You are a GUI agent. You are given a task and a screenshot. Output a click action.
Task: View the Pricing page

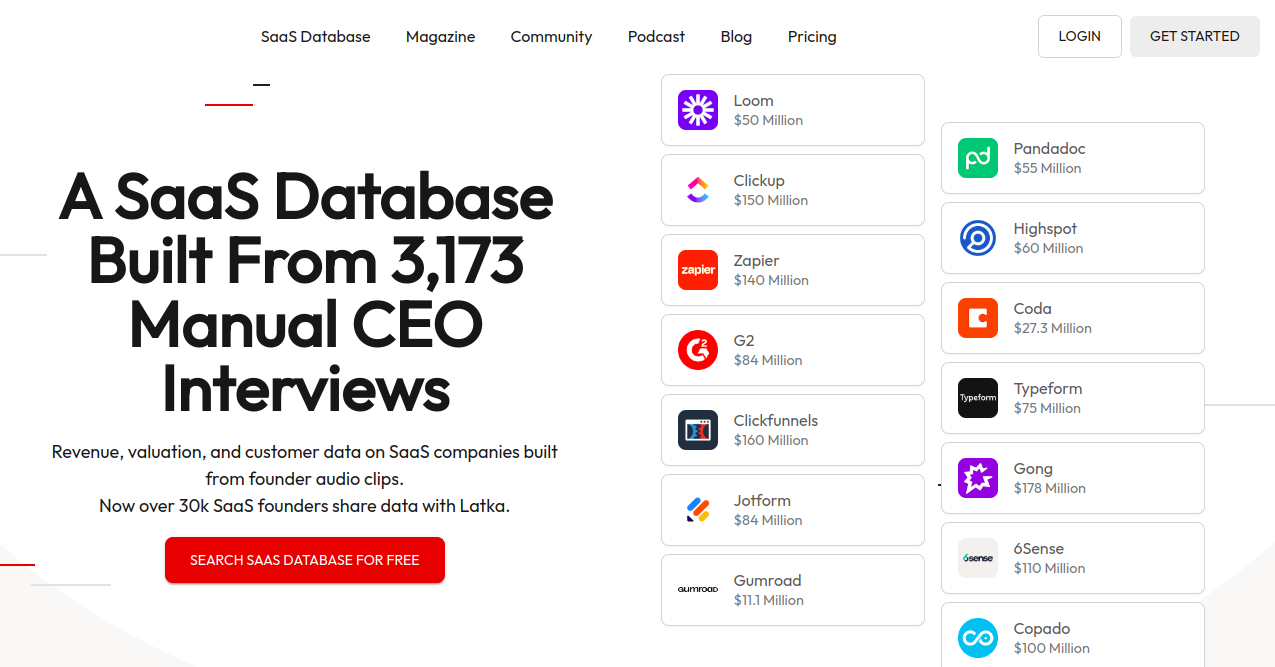click(812, 37)
